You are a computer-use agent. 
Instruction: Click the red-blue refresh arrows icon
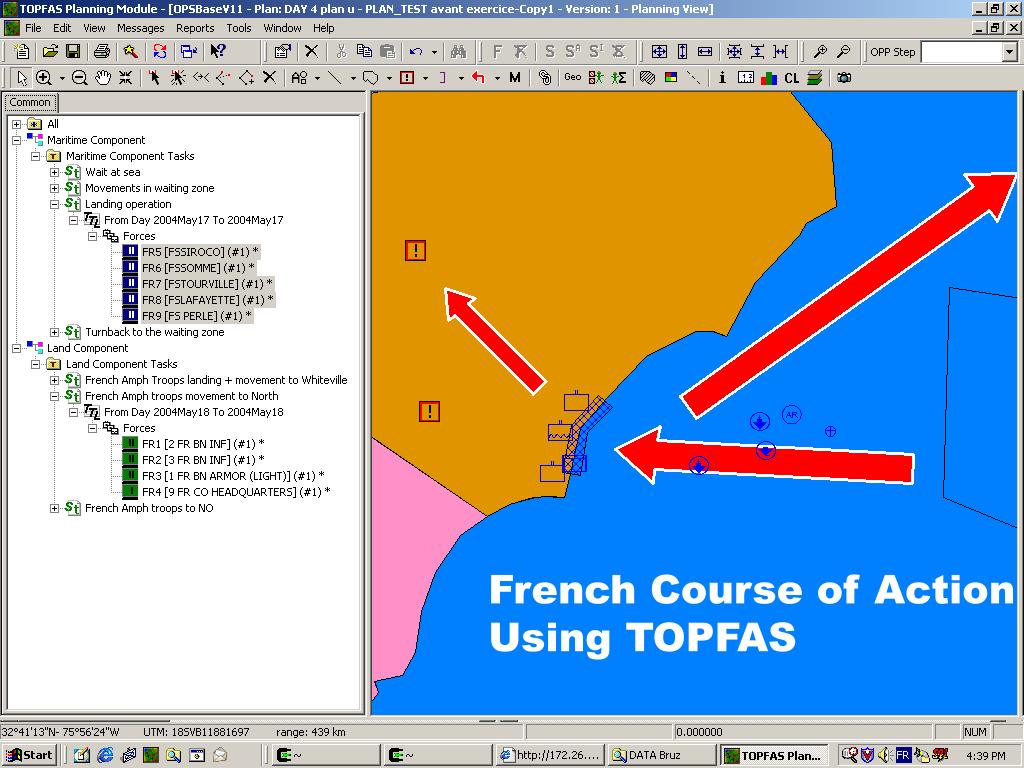160,52
